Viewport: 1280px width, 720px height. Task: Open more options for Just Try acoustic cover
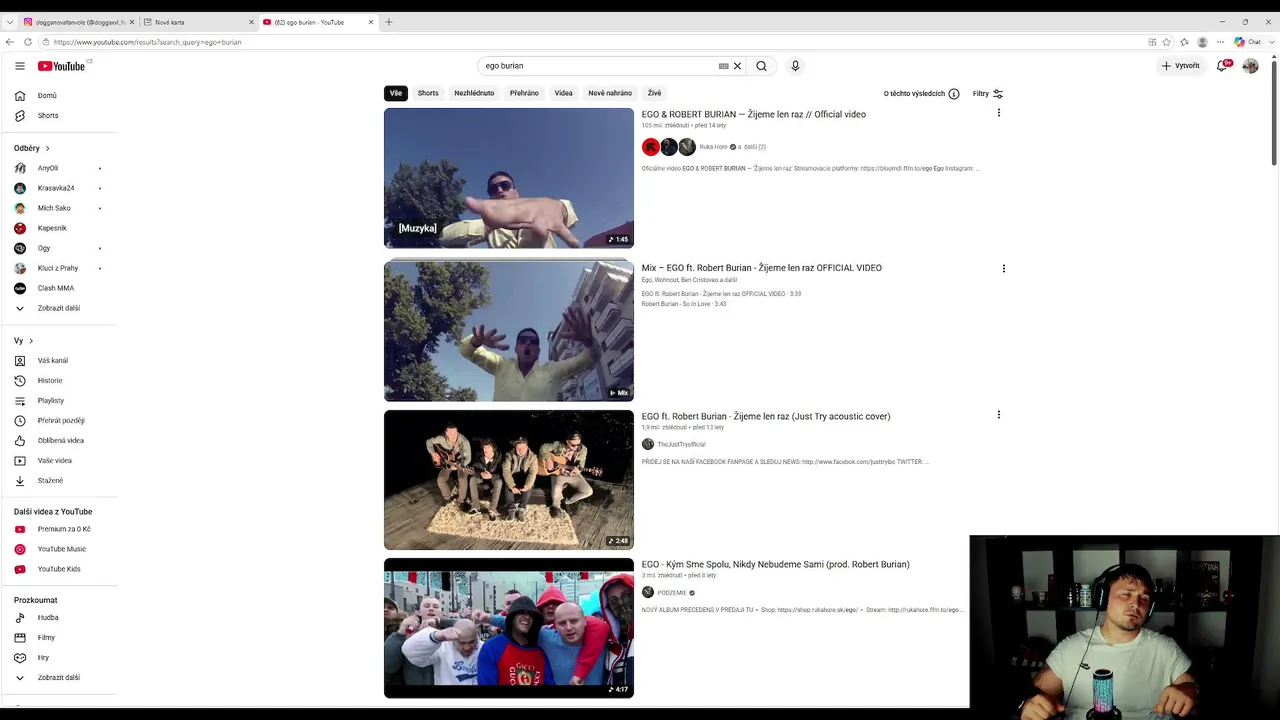click(x=998, y=414)
